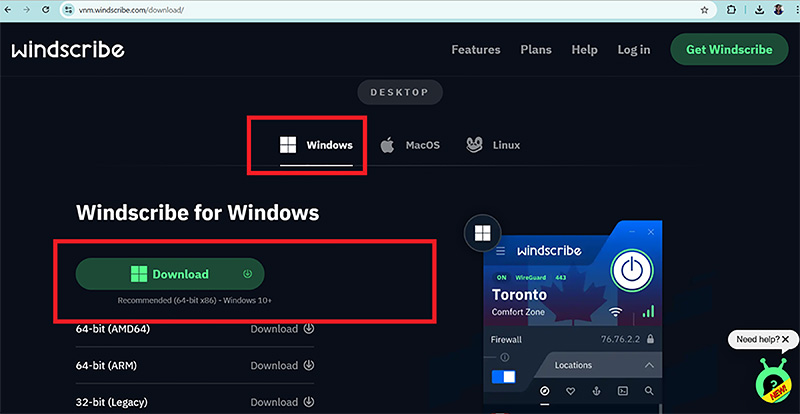Image resolution: width=800 pixels, height=414 pixels.
Task: Click the forward navigation arrow
Action: [x=27, y=10]
